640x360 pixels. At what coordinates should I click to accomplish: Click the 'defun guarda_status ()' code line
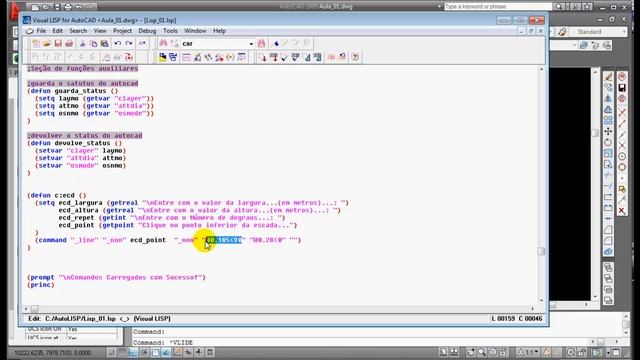[73, 91]
